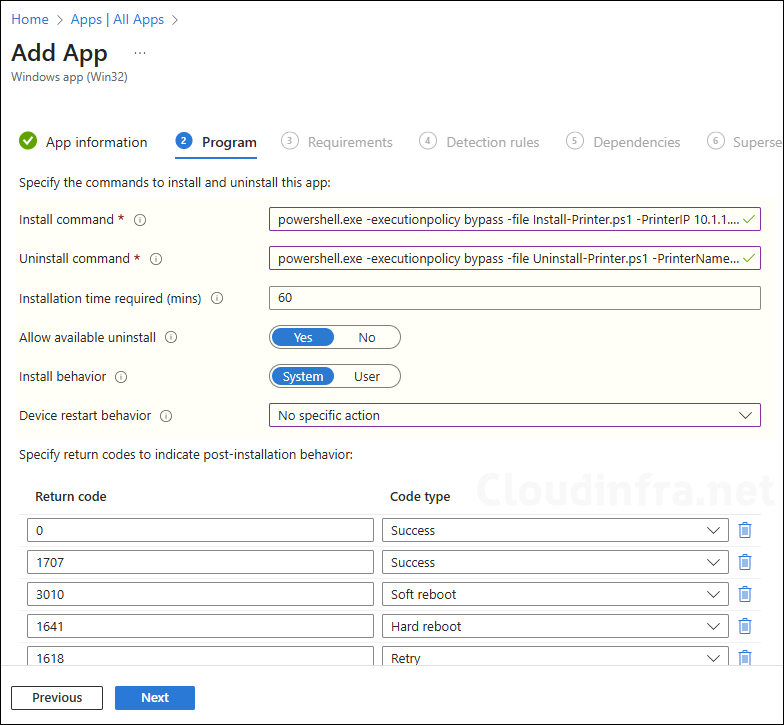Go to Dependencies step

point(623,142)
